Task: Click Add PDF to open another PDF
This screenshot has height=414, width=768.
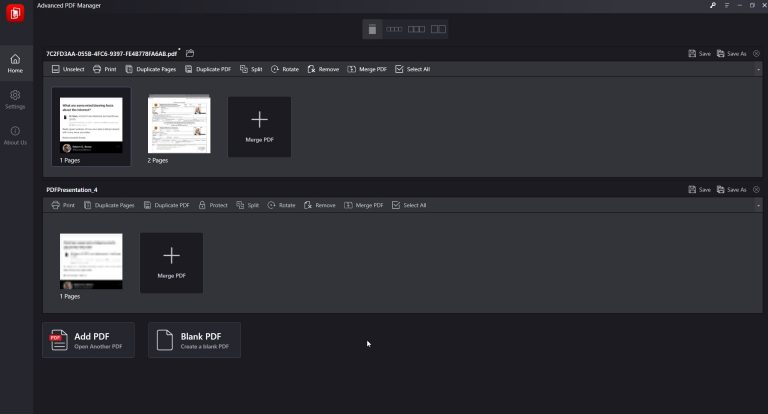Action: coord(88,340)
